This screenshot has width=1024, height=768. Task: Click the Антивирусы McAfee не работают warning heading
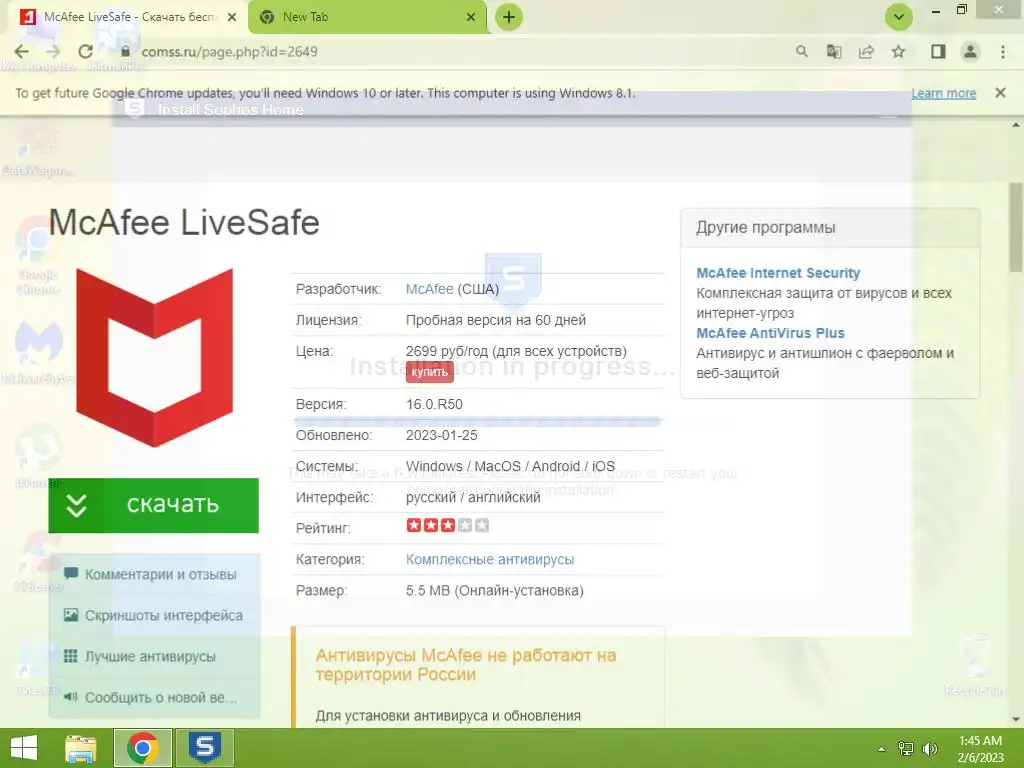pos(466,665)
